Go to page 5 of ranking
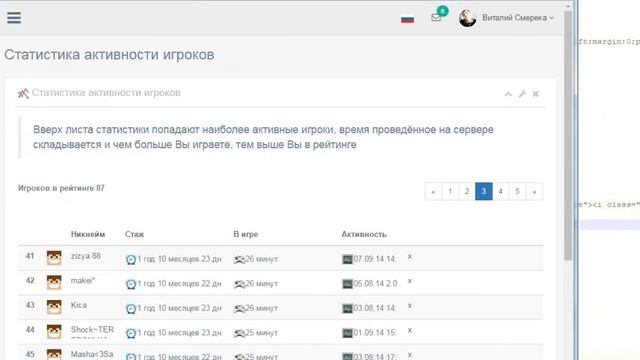Image resolution: width=640 pixels, height=360 pixels. pos(517,191)
